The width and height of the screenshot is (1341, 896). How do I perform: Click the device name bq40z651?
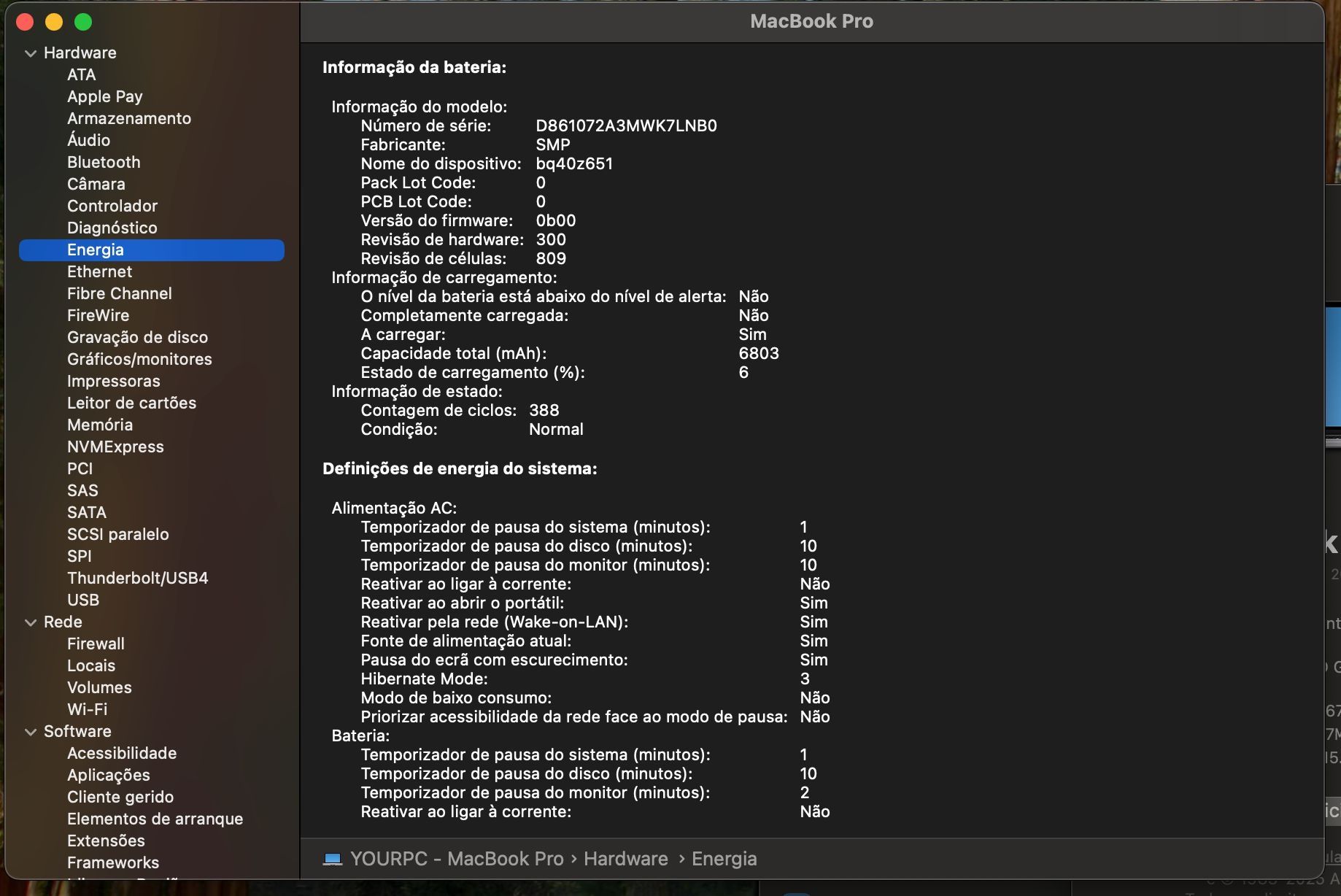click(574, 163)
